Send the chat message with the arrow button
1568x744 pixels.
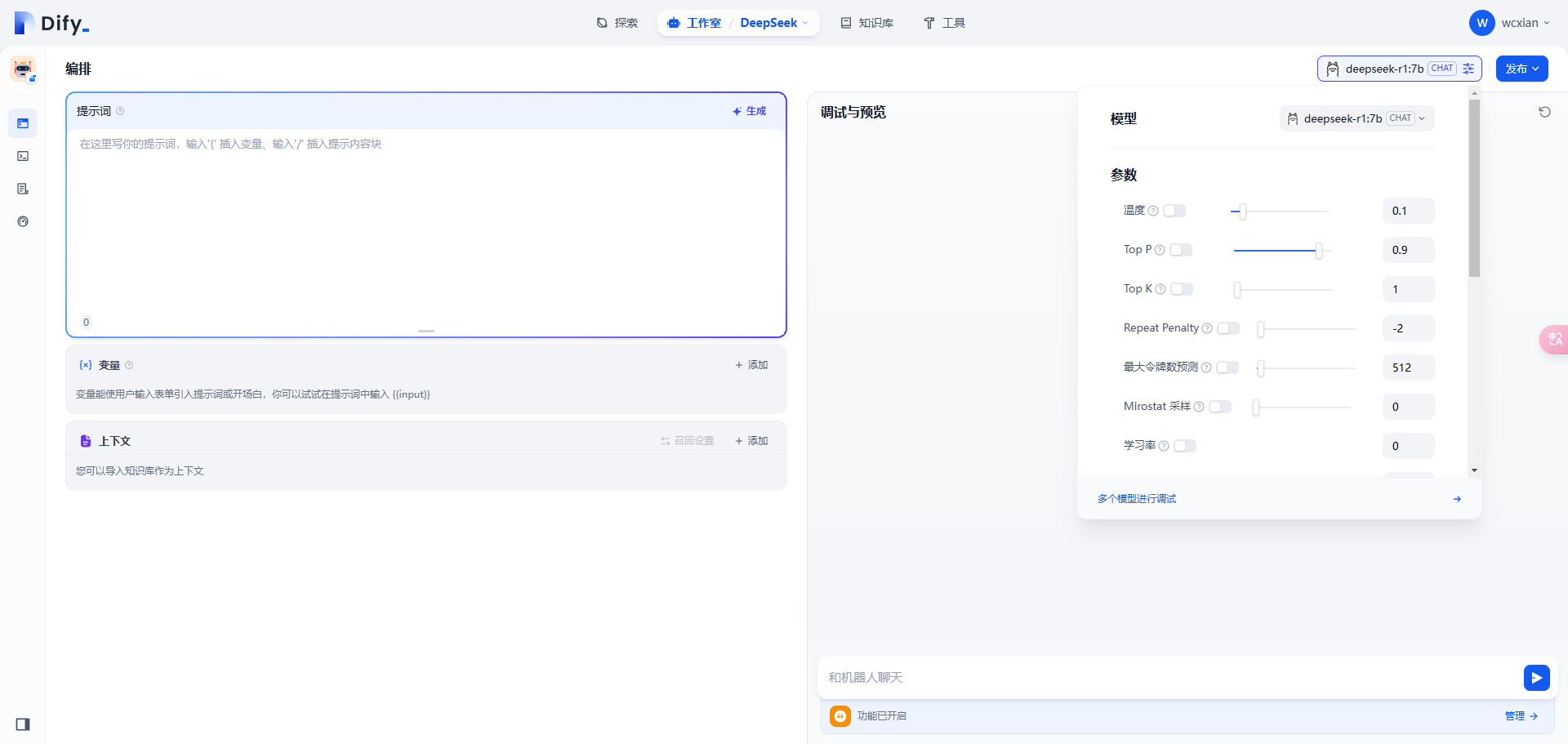pyautogui.click(x=1536, y=678)
